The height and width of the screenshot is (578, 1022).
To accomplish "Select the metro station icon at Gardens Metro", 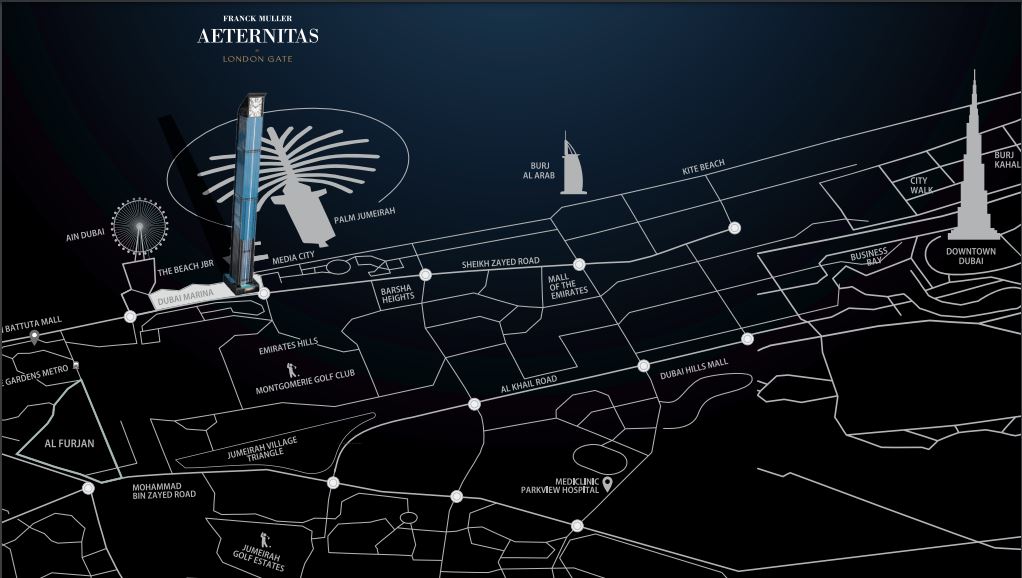I will (x=76, y=366).
